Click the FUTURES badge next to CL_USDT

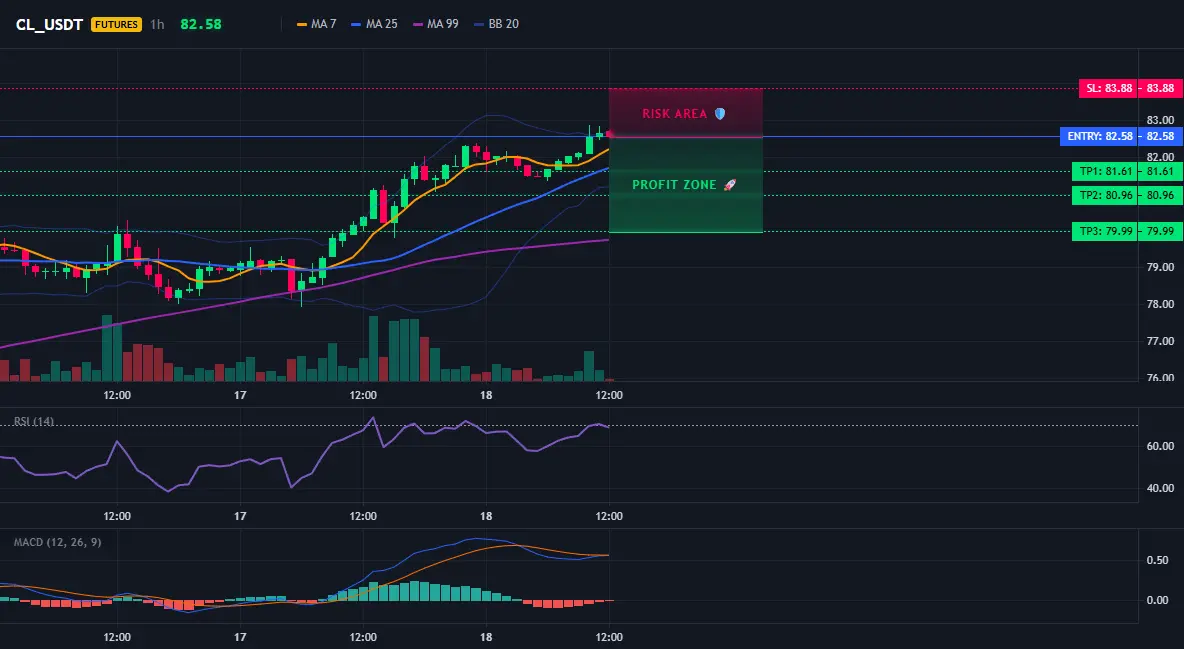coord(116,24)
